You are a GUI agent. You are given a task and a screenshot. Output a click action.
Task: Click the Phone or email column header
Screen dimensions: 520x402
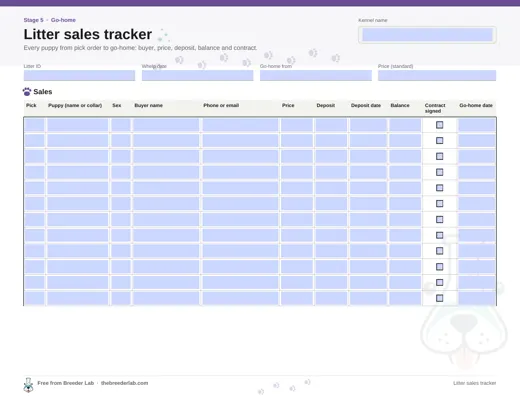(221, 105)
